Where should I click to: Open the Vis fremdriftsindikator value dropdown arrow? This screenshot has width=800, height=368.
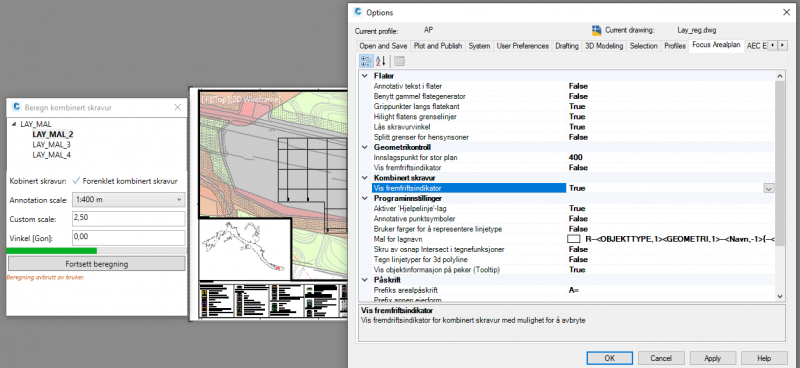768,188
